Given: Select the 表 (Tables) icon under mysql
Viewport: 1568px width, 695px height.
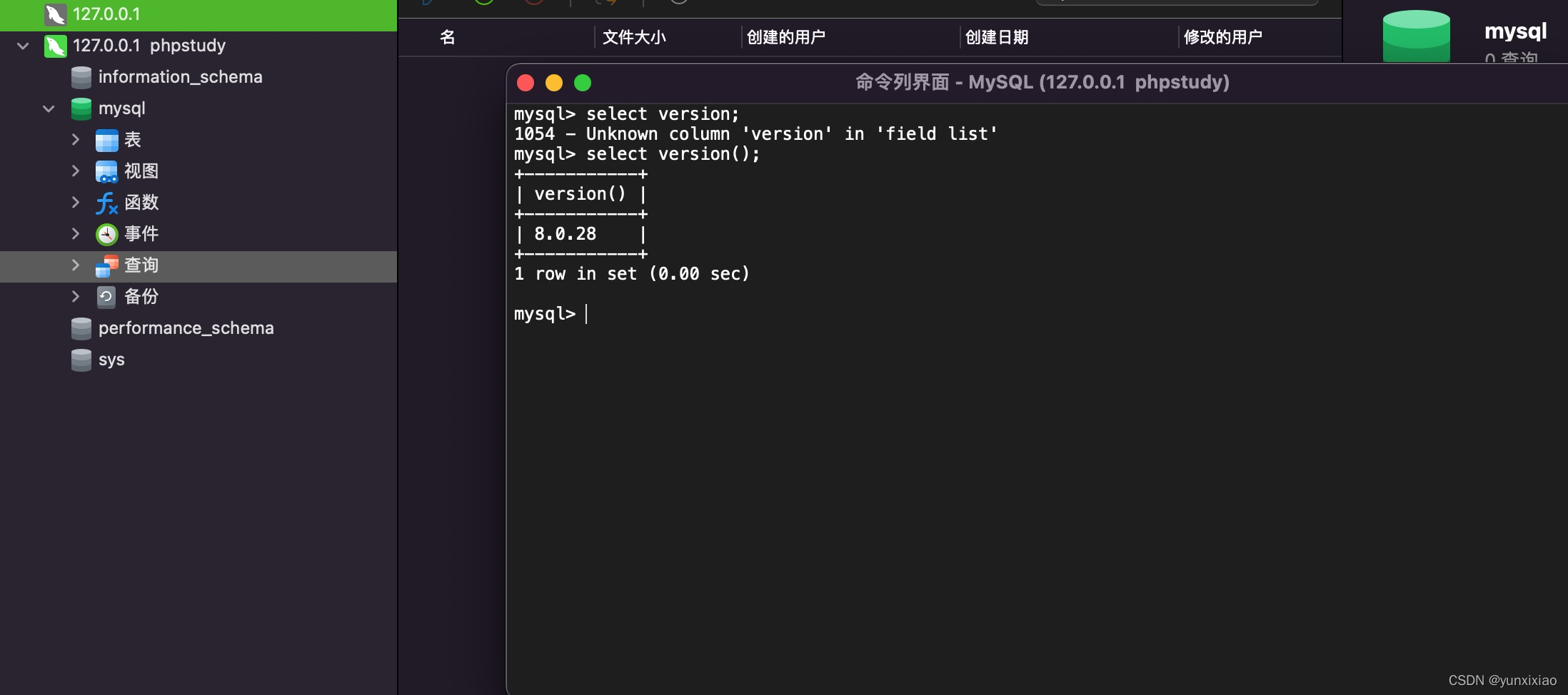Looking at the screenshot, I should 106,140.
